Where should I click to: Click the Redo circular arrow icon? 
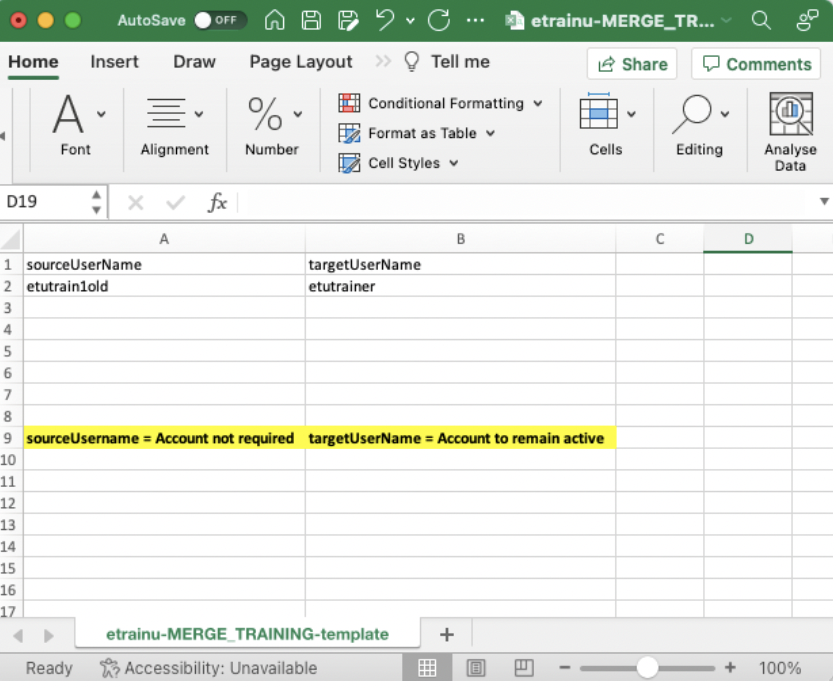tap(439, 21)
